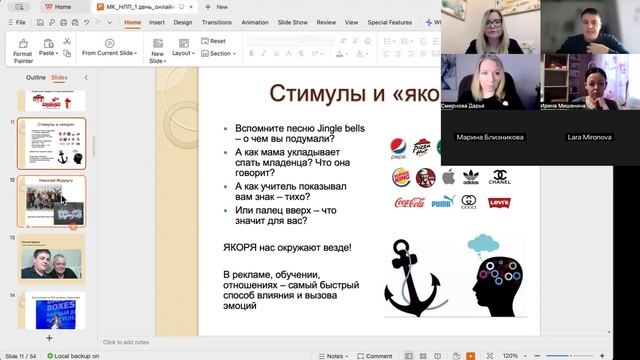
Task: Toggle Normal view button in status bar
Action: tap(408, 356)
